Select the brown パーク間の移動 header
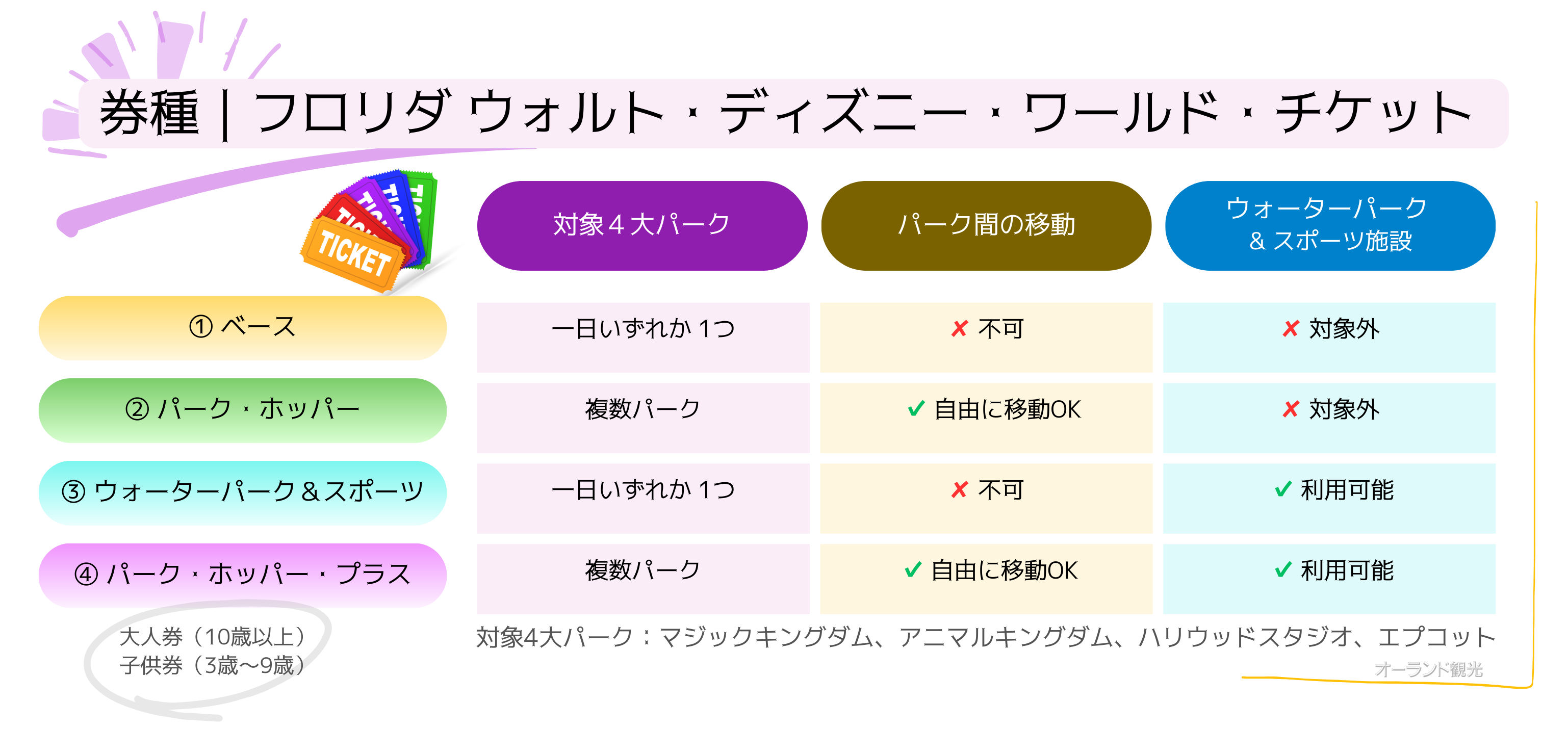Image resolution: width=1568 pixels, height=729 pixels. [986, 225]
